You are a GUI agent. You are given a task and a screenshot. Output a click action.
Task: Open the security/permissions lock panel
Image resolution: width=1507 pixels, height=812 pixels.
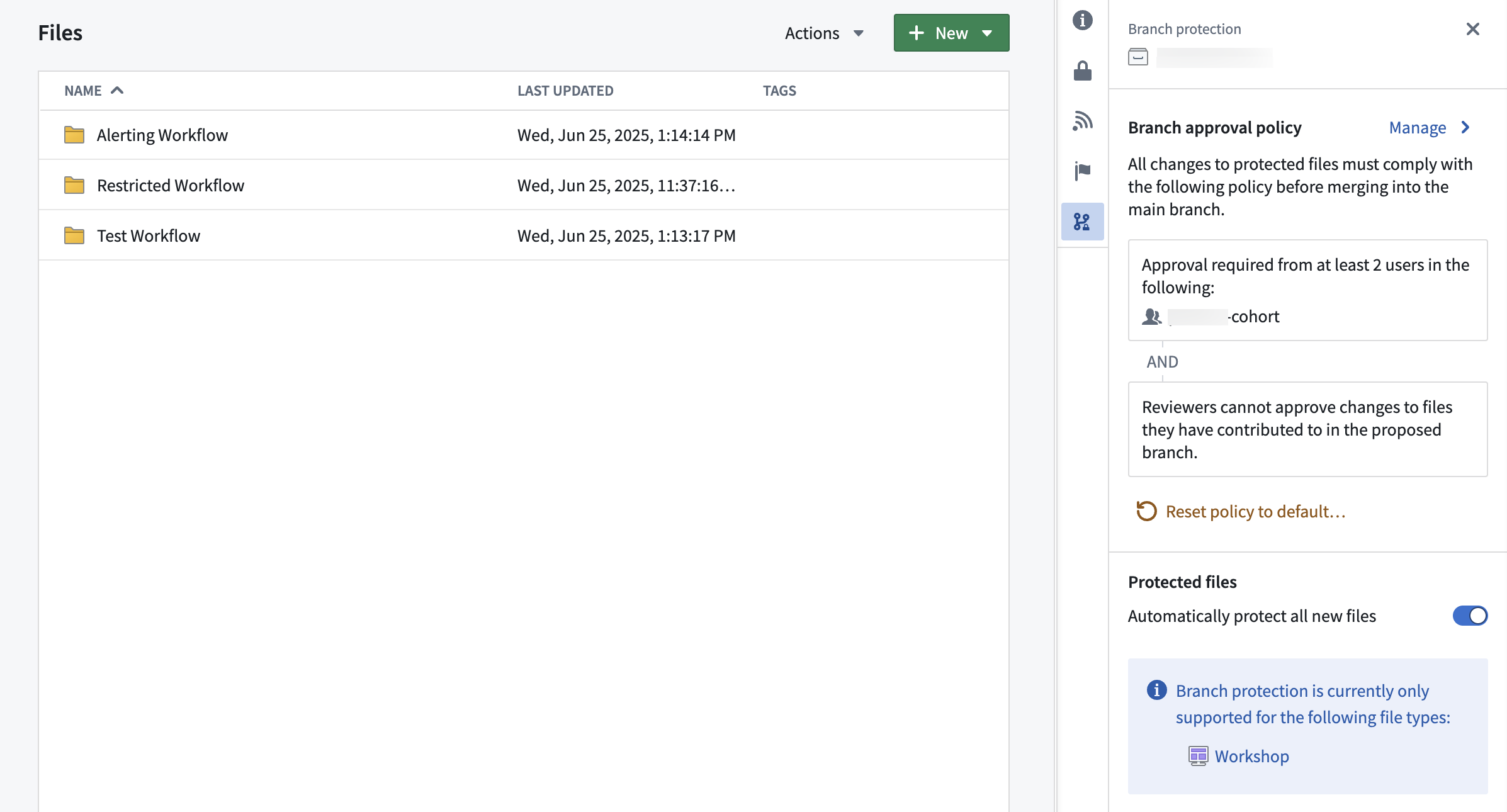point(1082,70)
